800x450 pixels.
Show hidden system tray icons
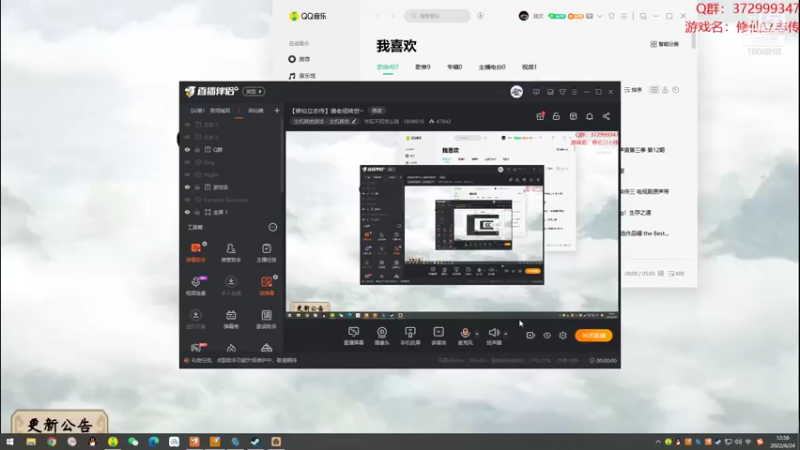658,442
